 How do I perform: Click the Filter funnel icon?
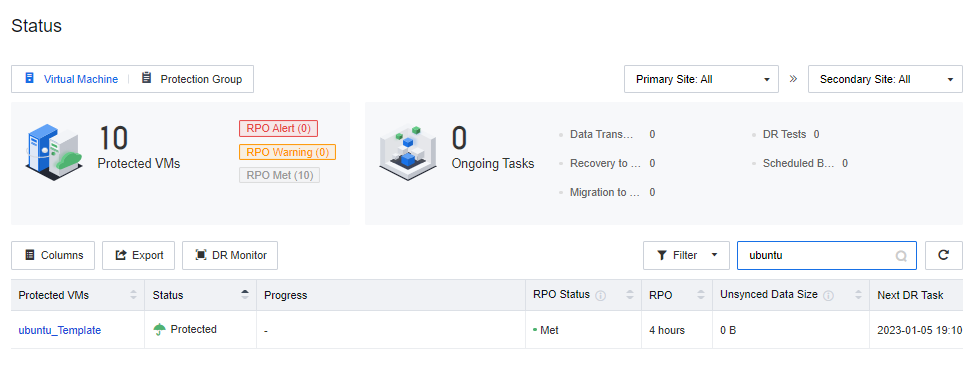click(662, 255)
